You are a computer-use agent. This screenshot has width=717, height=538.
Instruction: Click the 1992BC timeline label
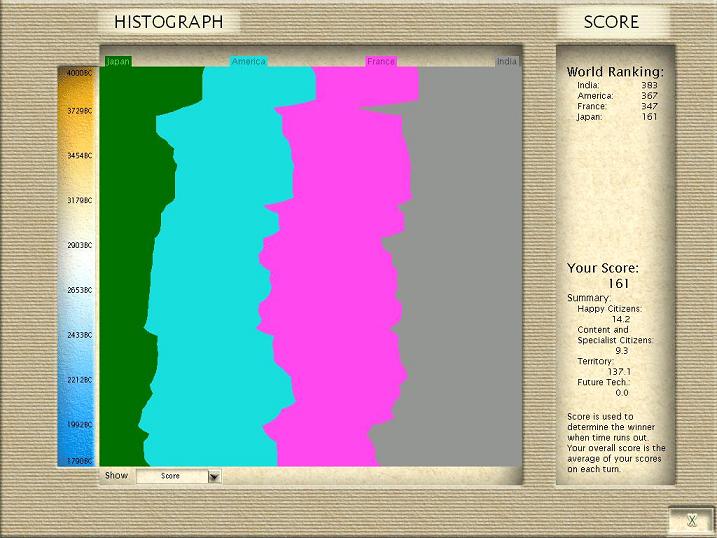pyautogui.click(x=79, y=425)
